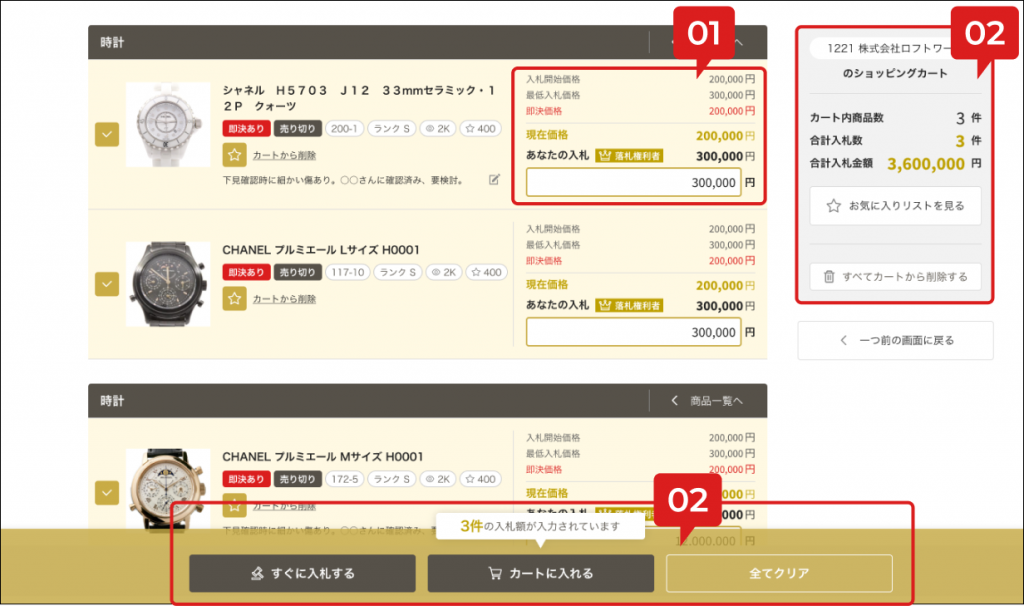This screenshot has height=606, width=1024.
Task: Click the 下見確認時に細かい傷あり memo text
Action: pos(343,180)
